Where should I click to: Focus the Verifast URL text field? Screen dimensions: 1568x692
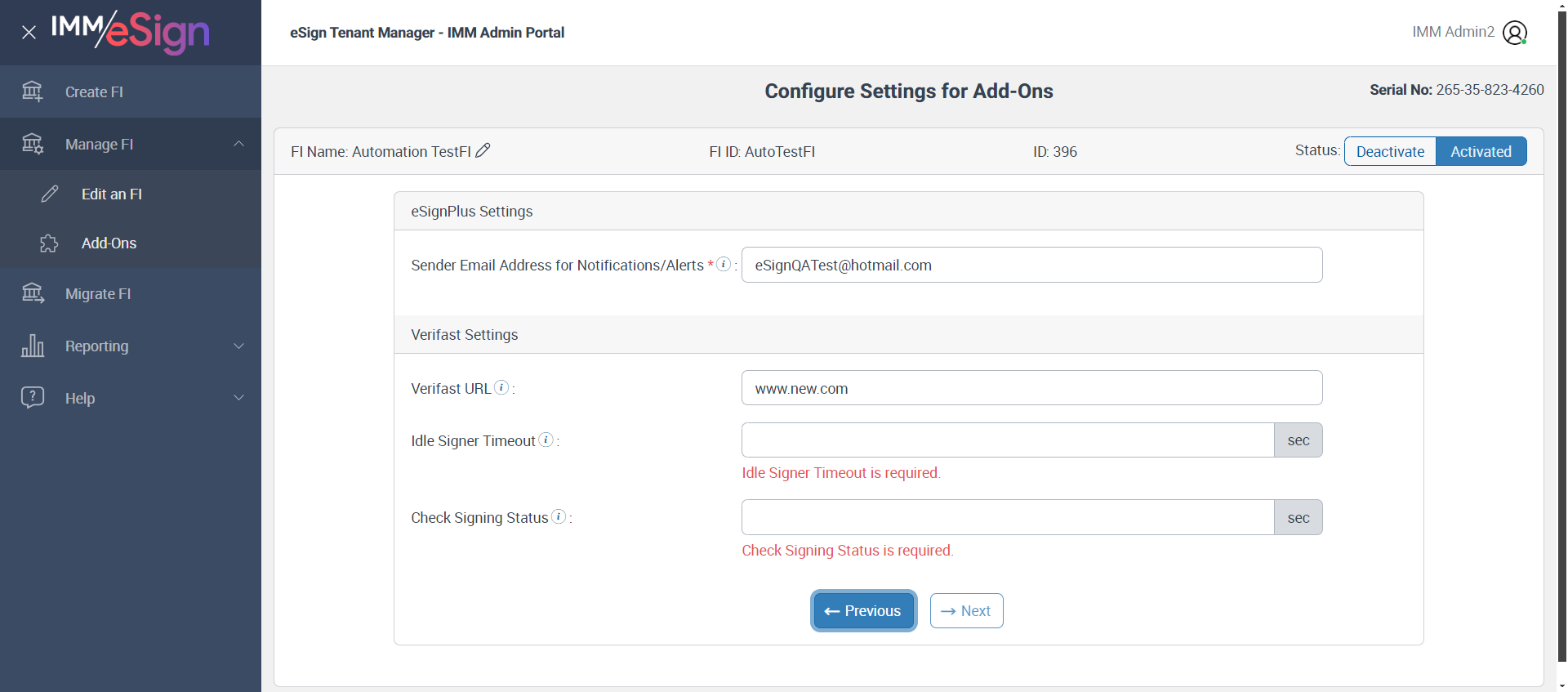coord(1031,388)
